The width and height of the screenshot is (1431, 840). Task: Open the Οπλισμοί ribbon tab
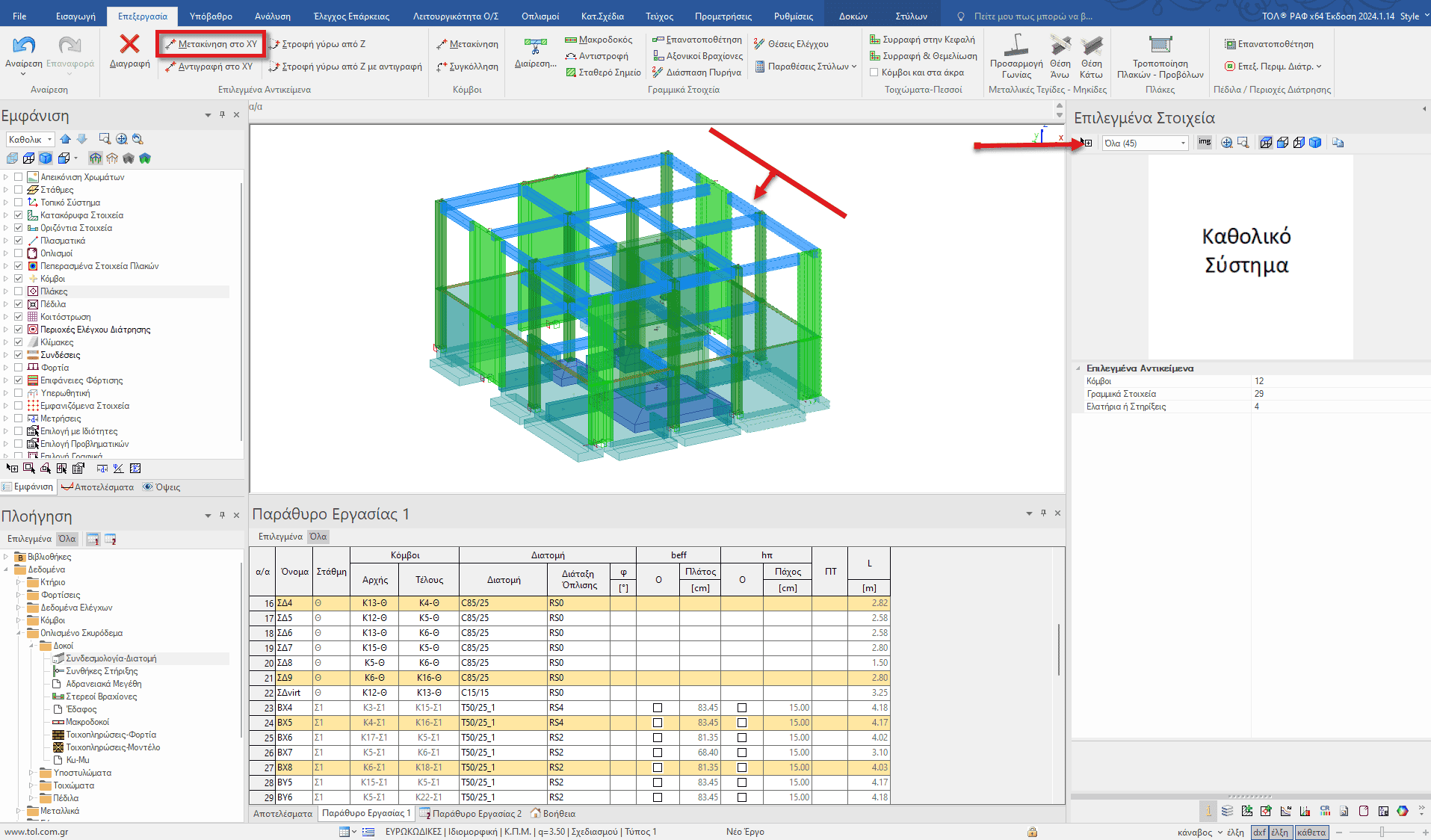click(540, 16)
